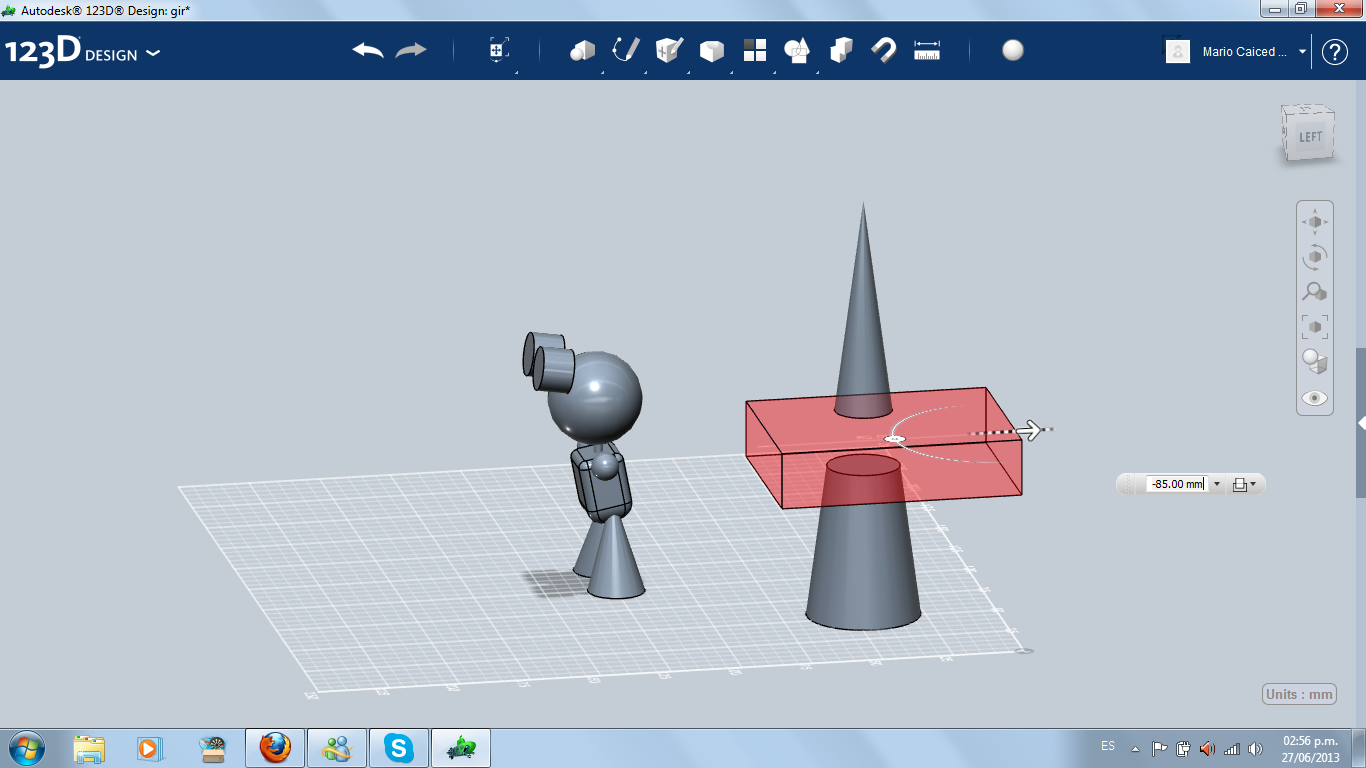1366x768 pixels.
Task: Redo the undone action
Action: tap(411, 50)
